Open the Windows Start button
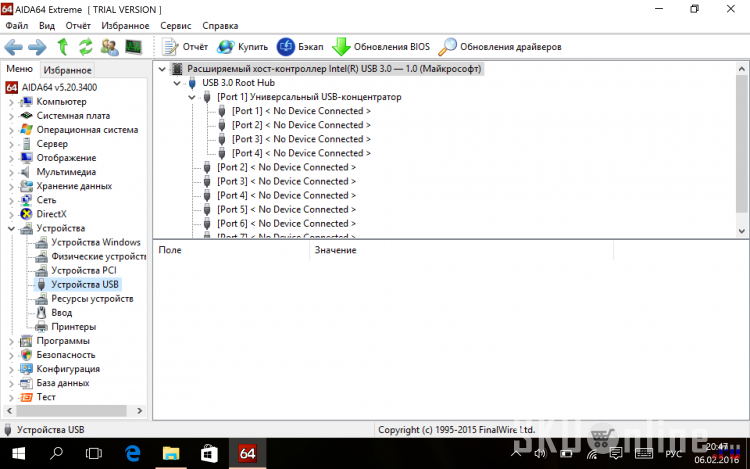This screenshot has height=469, width=750. pos(18,453)
